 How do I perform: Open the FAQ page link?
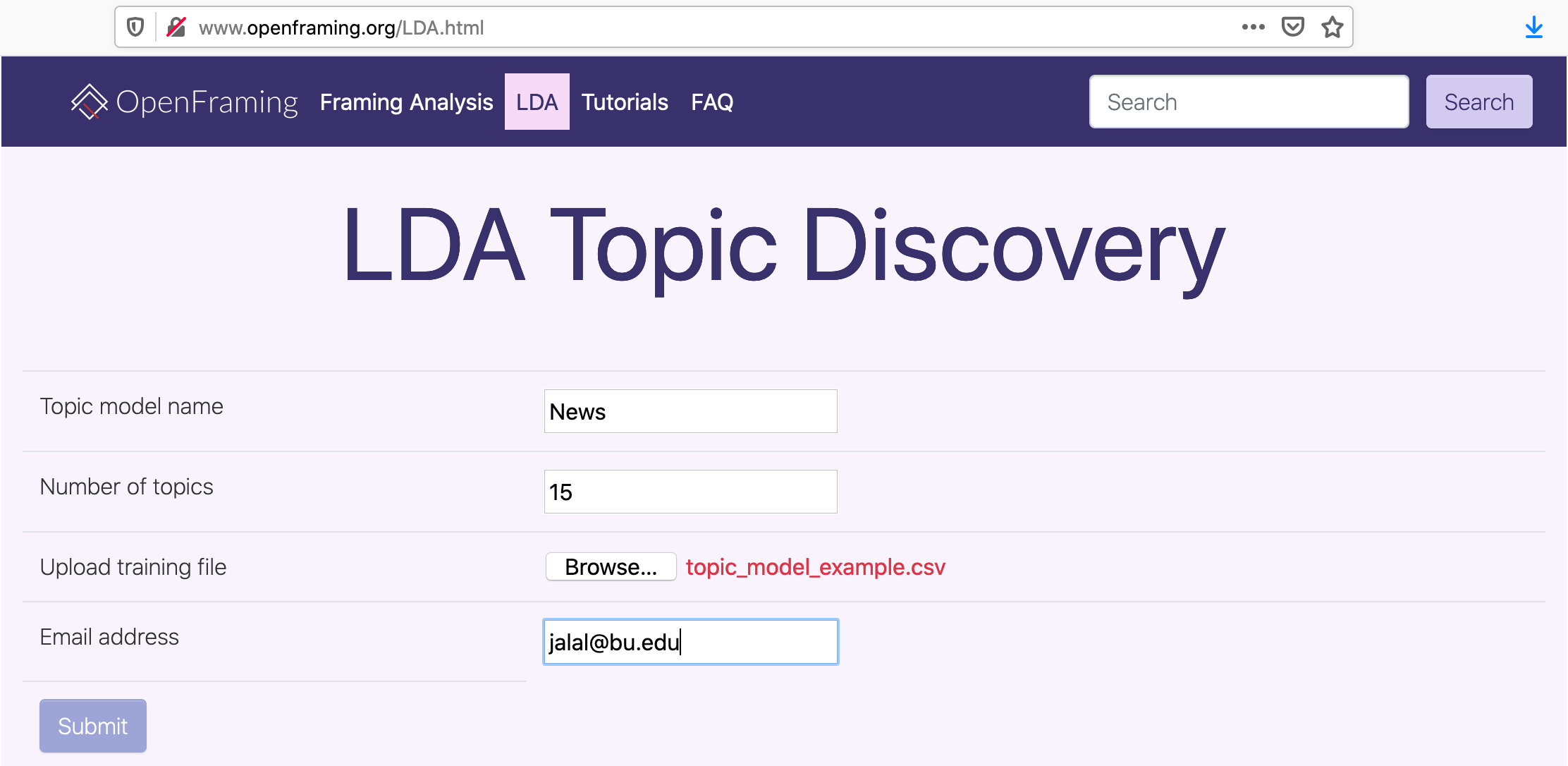(711, 102)
